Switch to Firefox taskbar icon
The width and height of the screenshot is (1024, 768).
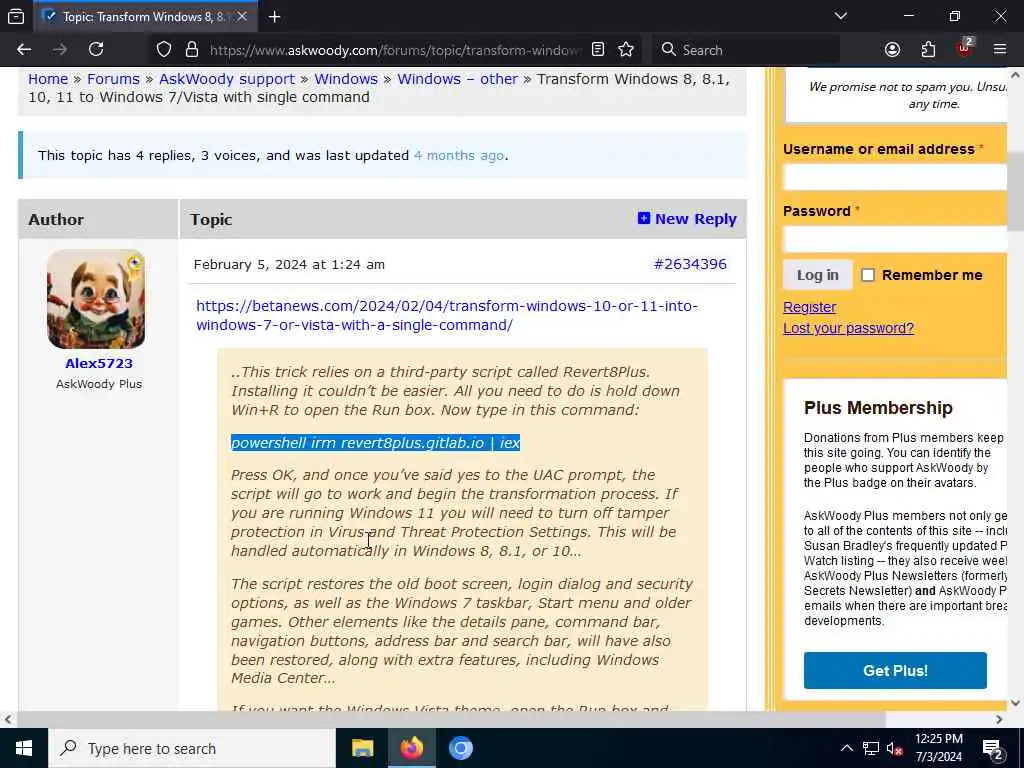[411, 748]
